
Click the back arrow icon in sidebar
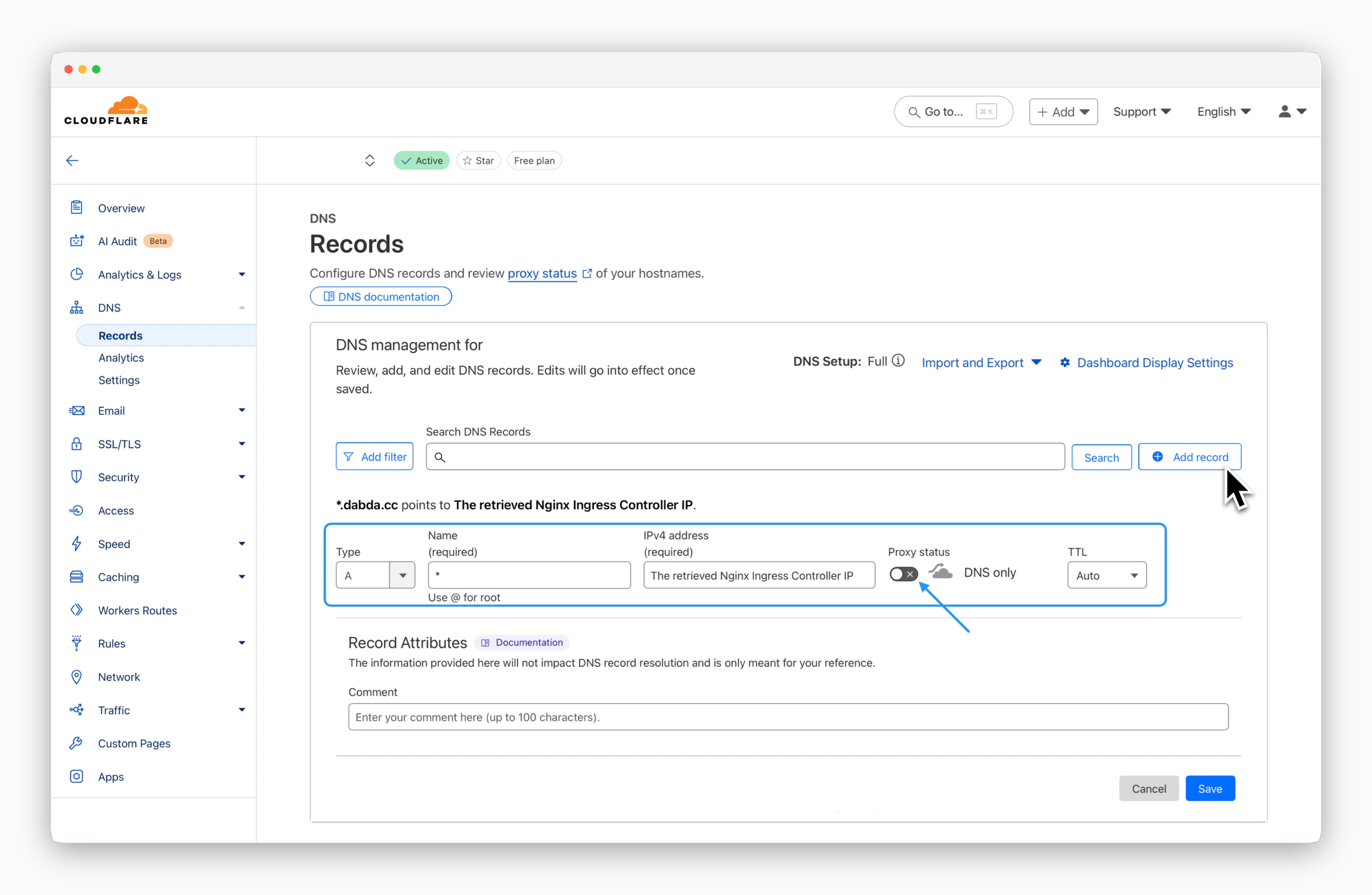click(72, 160)
